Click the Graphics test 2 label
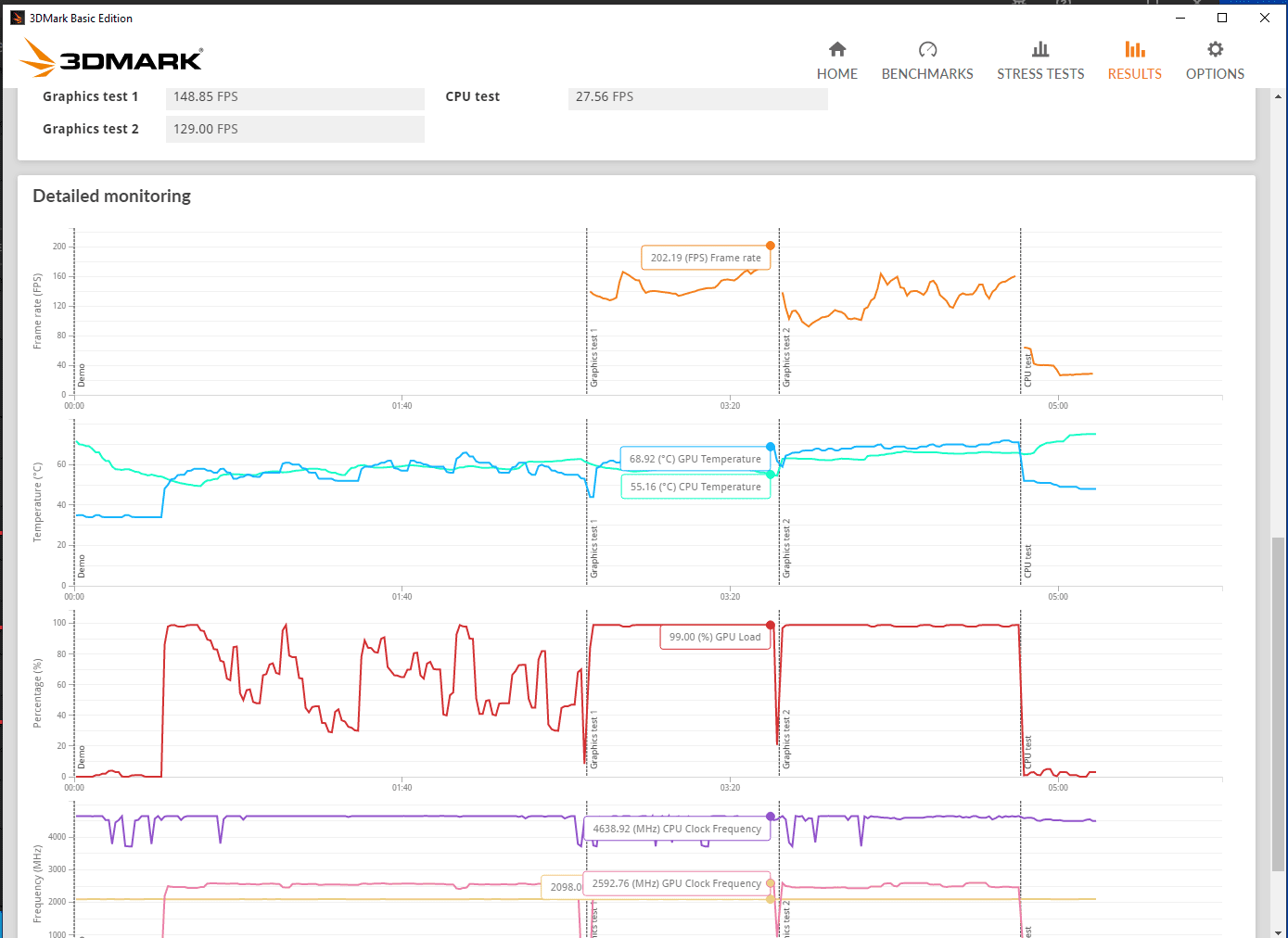1288x938 pixels. (90, 129)
